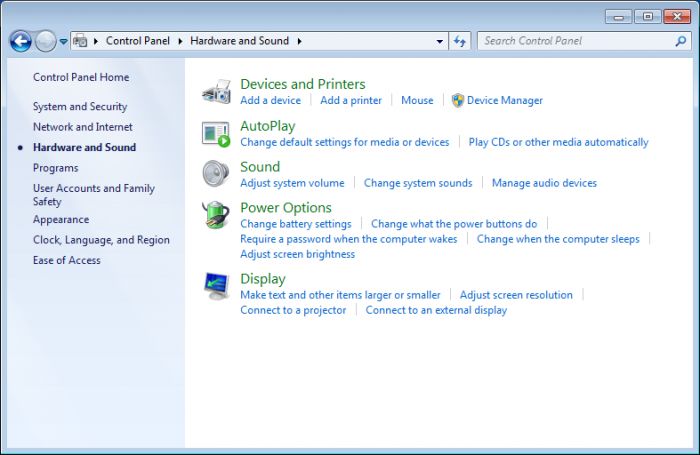This screenshot has height=455, width=700.
Task: Open Power Options heading
Action: (x=286, y=208)
